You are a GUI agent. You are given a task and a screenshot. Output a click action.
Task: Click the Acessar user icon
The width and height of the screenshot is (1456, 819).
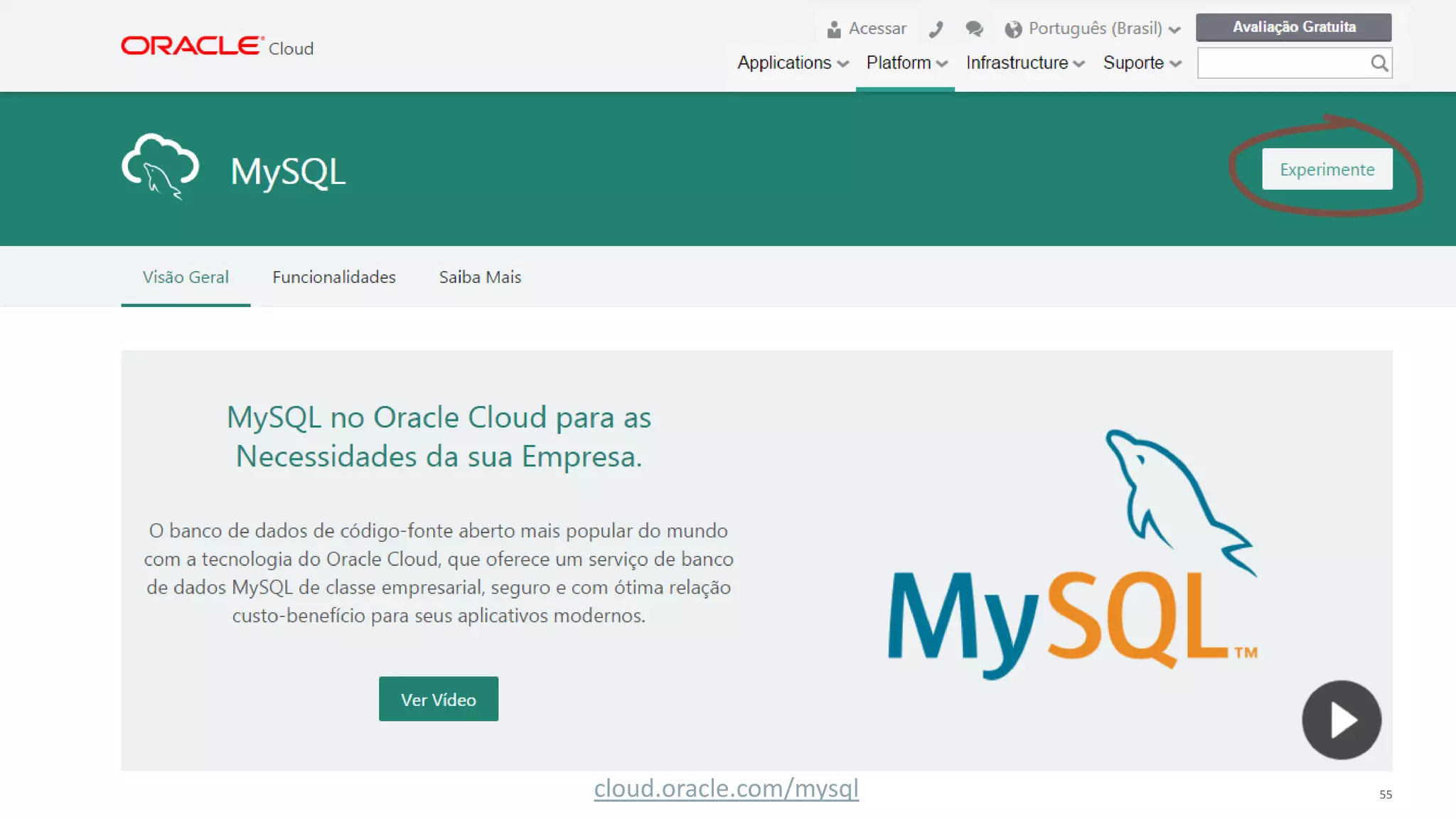point(834,29)
